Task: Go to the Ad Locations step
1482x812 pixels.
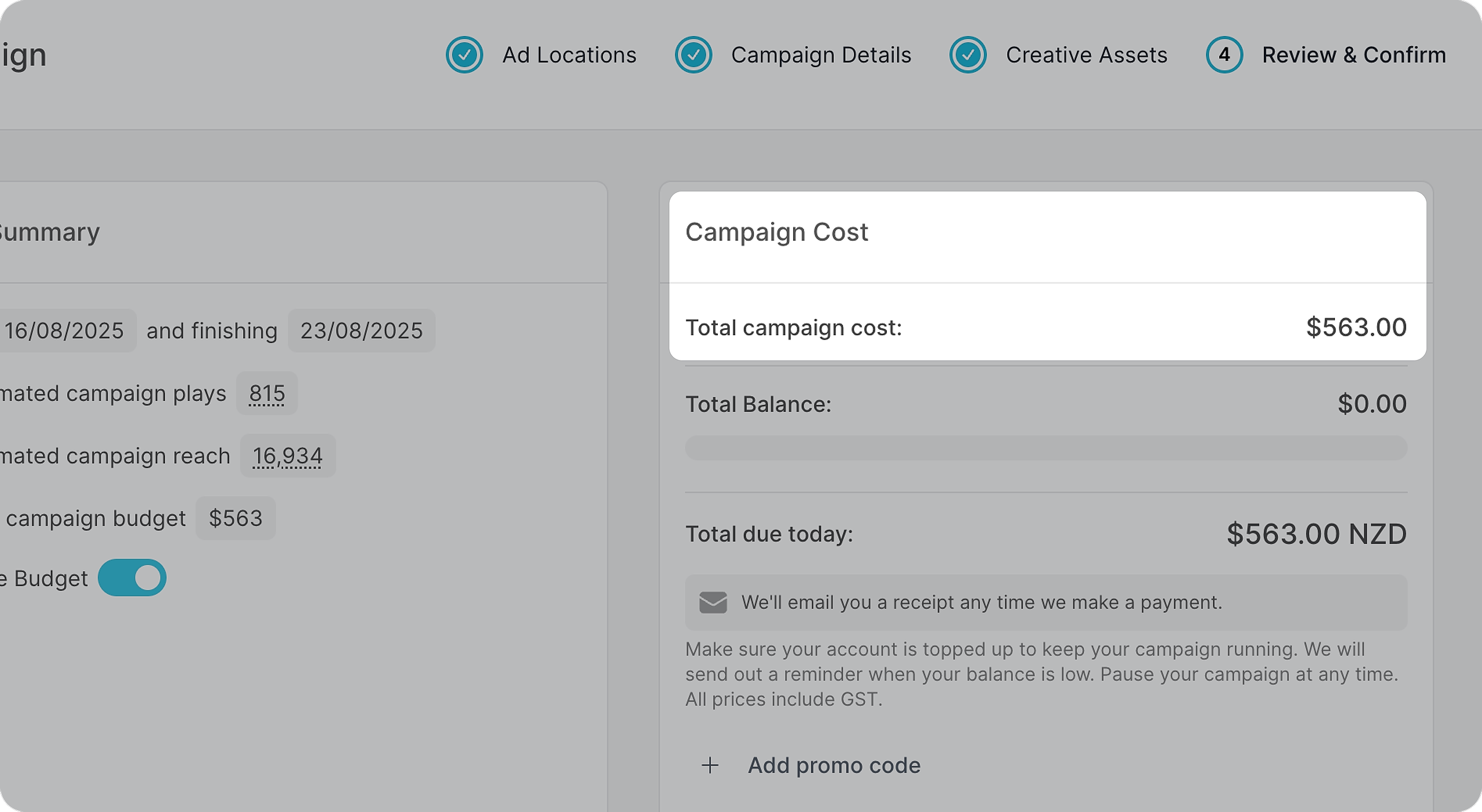Action: 569,55
